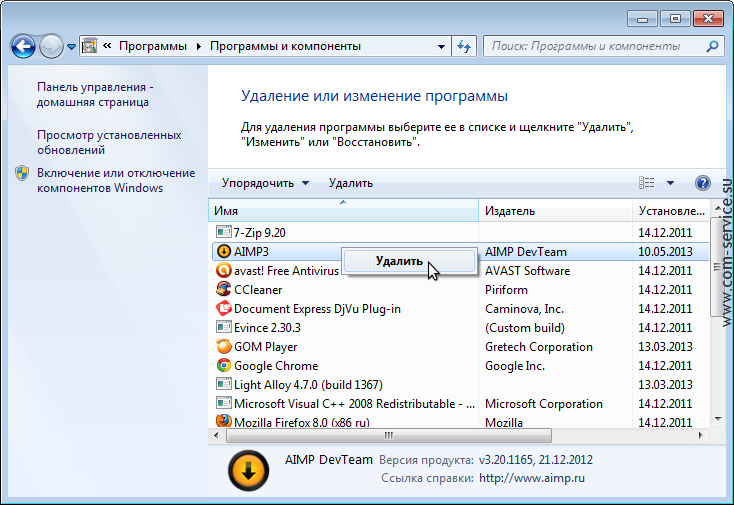Open the address bar history dropdown
The width and height of the screenshot is (734, 505).
coord(441,46)
